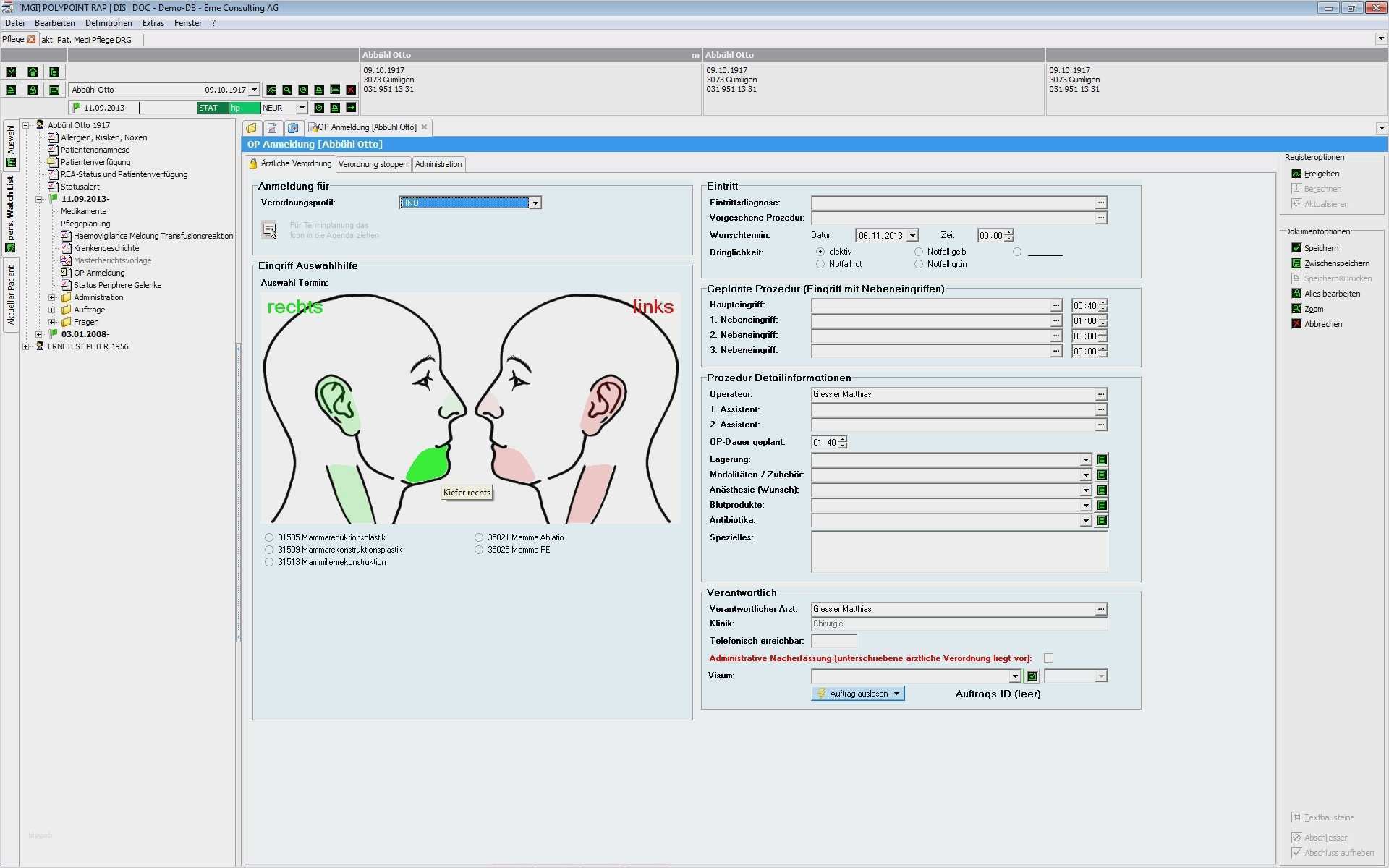The height and width of the screenshot is (868, 1389).
Task: Click Terminplanung agenda drag icon
Action: [x=269, y=230]
